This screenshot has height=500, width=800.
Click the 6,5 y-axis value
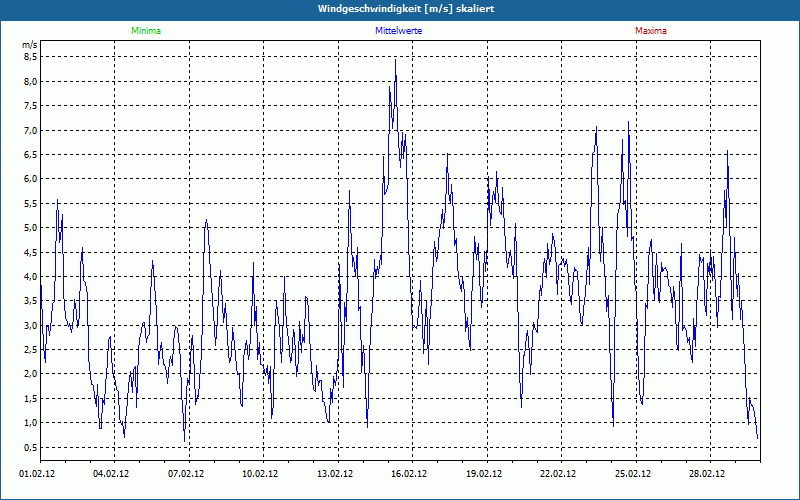pos(31,154)
